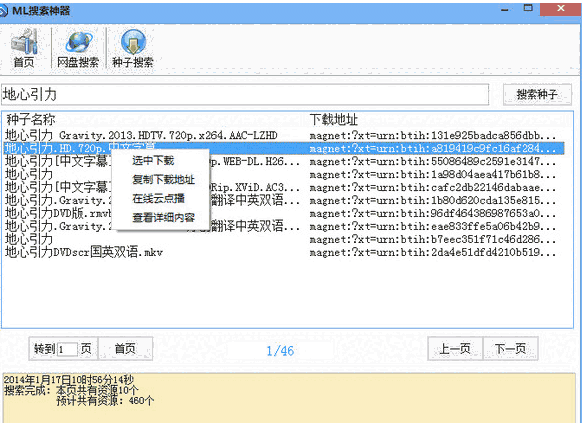The width and height of the screenshot is (582, 423).
Task: Focus the page number input box
Action: click(67, 349)
